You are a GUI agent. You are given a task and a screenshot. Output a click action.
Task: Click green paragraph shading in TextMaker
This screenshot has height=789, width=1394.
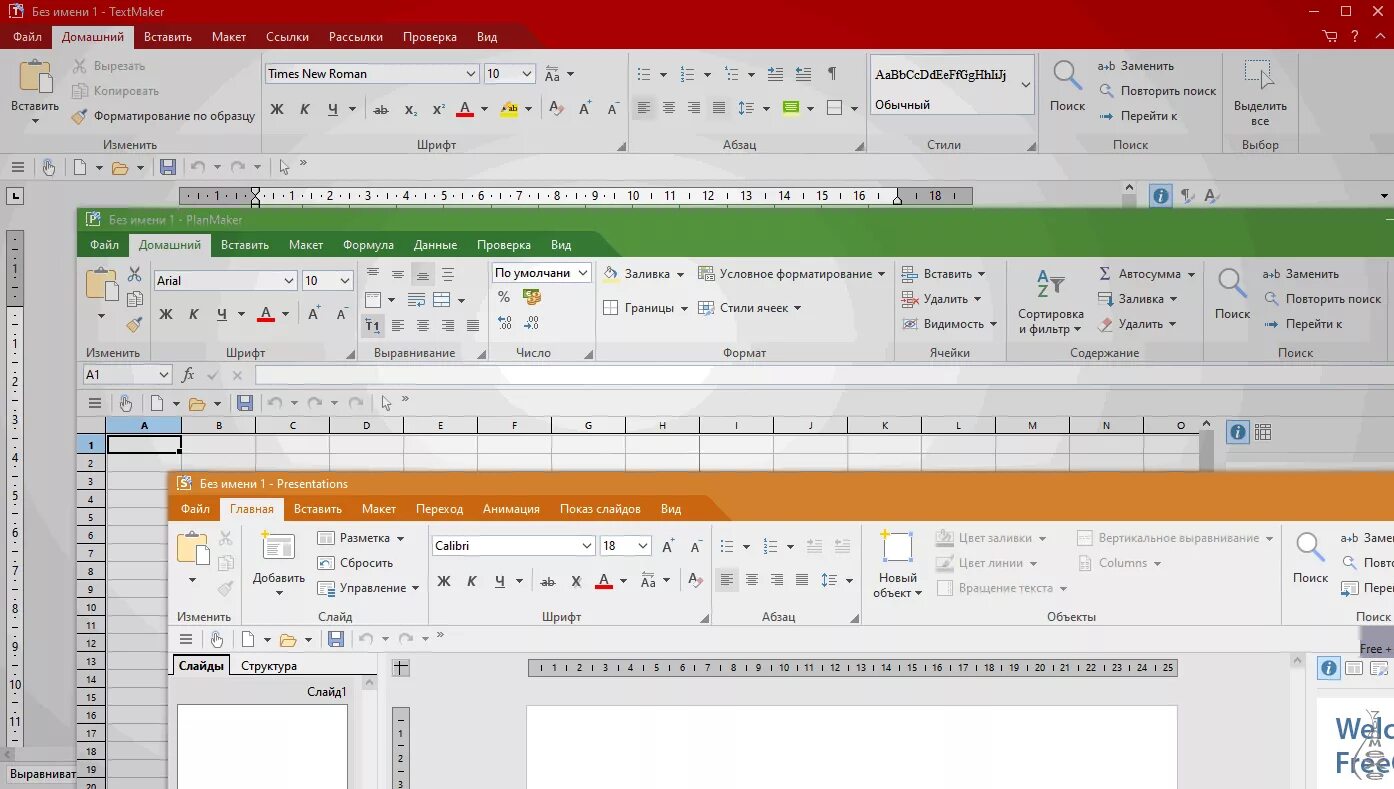(791, 108)
